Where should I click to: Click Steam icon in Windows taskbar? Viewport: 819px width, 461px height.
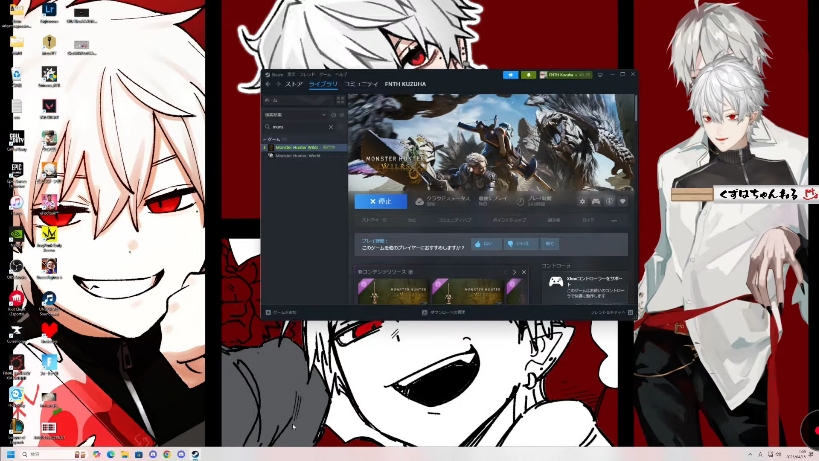pyautogui.click(x=195, y=454)
